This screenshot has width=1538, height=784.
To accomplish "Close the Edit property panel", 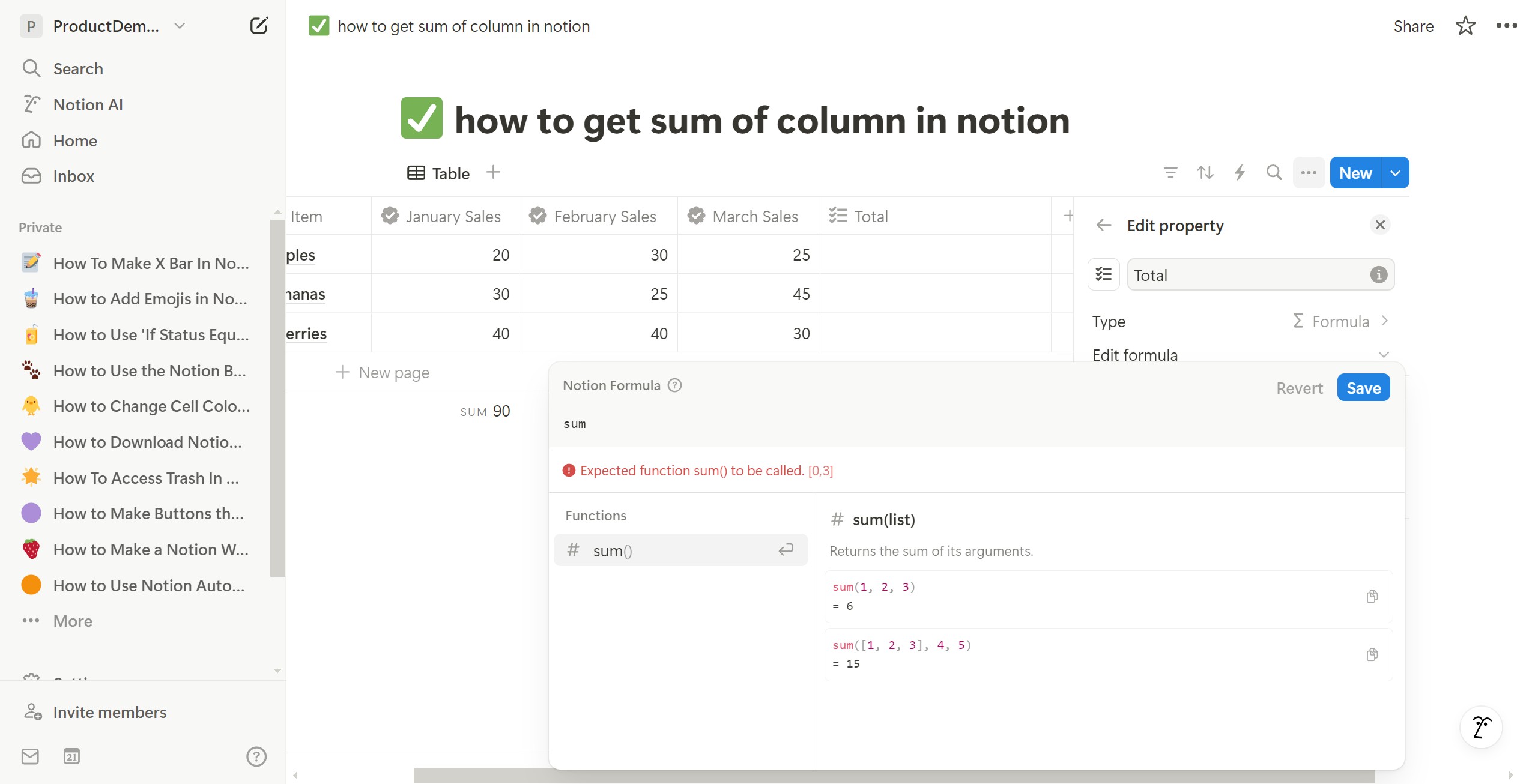I will [1380, 225].
